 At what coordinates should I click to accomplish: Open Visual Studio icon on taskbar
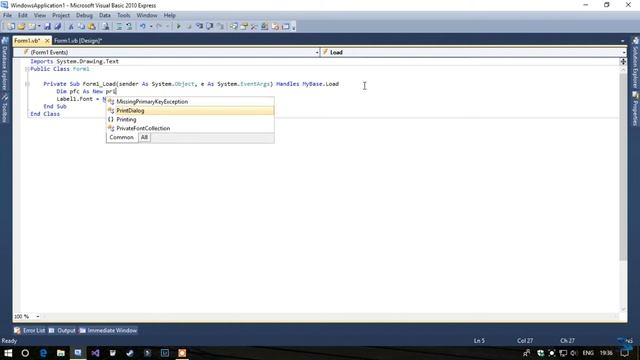tap(96, 353)
